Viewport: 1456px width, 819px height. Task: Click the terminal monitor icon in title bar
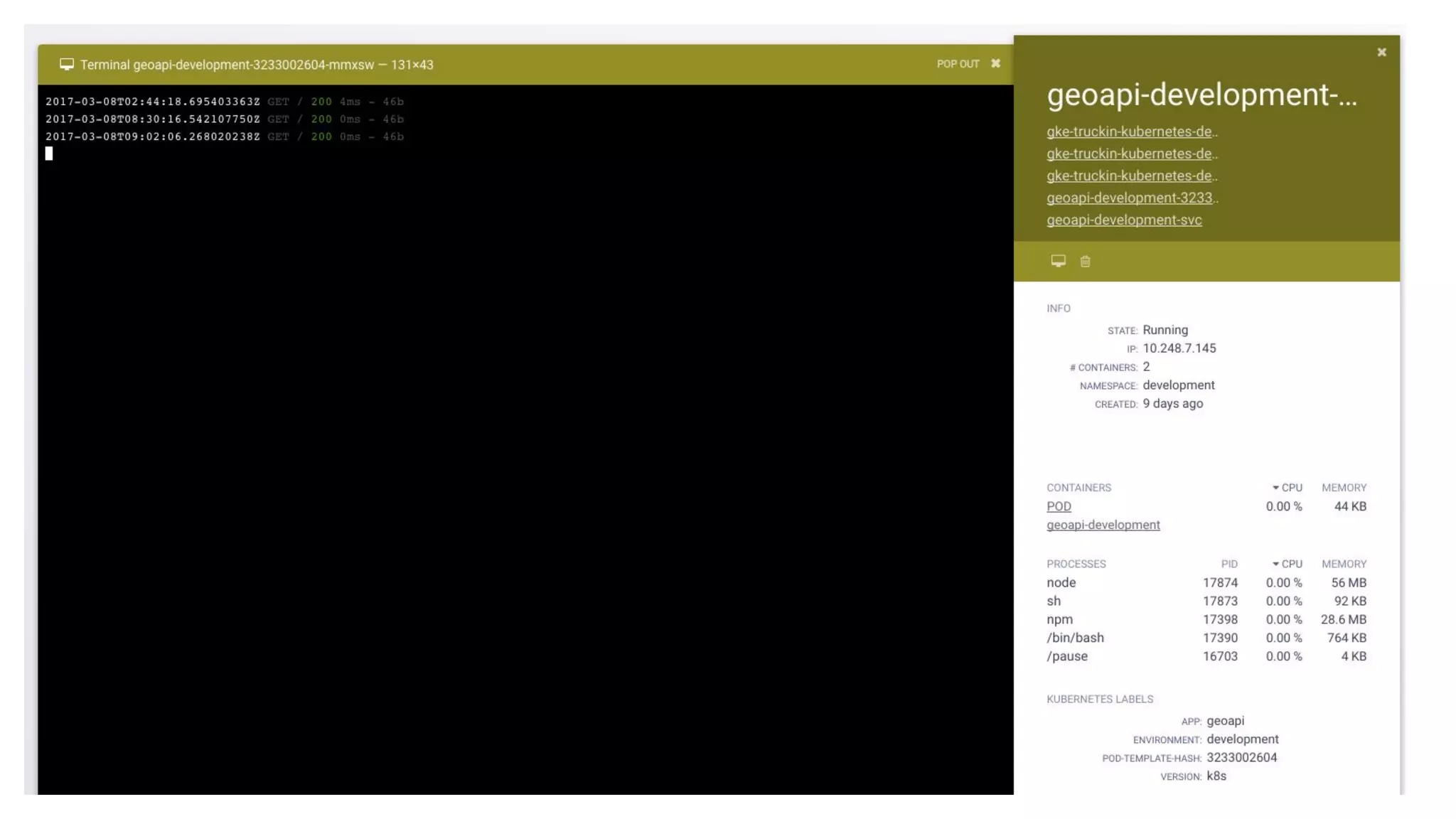(66, 65)
